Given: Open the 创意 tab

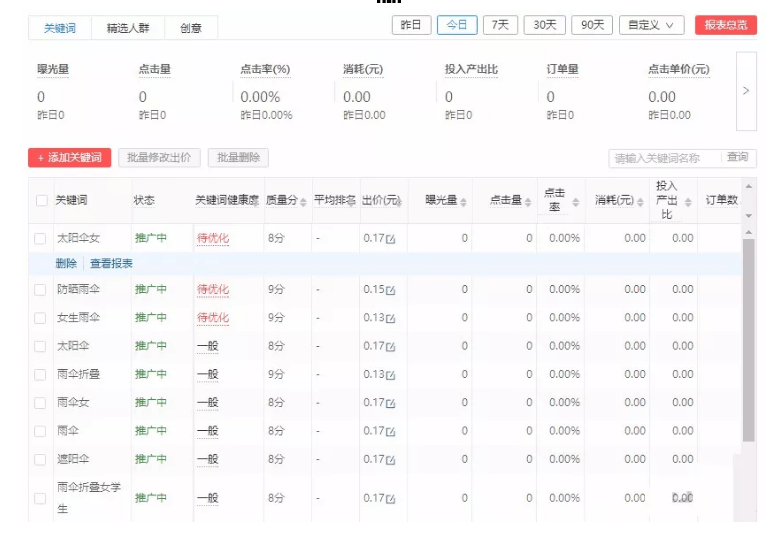Looking at the screenshot, I should pyautogui.click(x=191, y=28).
